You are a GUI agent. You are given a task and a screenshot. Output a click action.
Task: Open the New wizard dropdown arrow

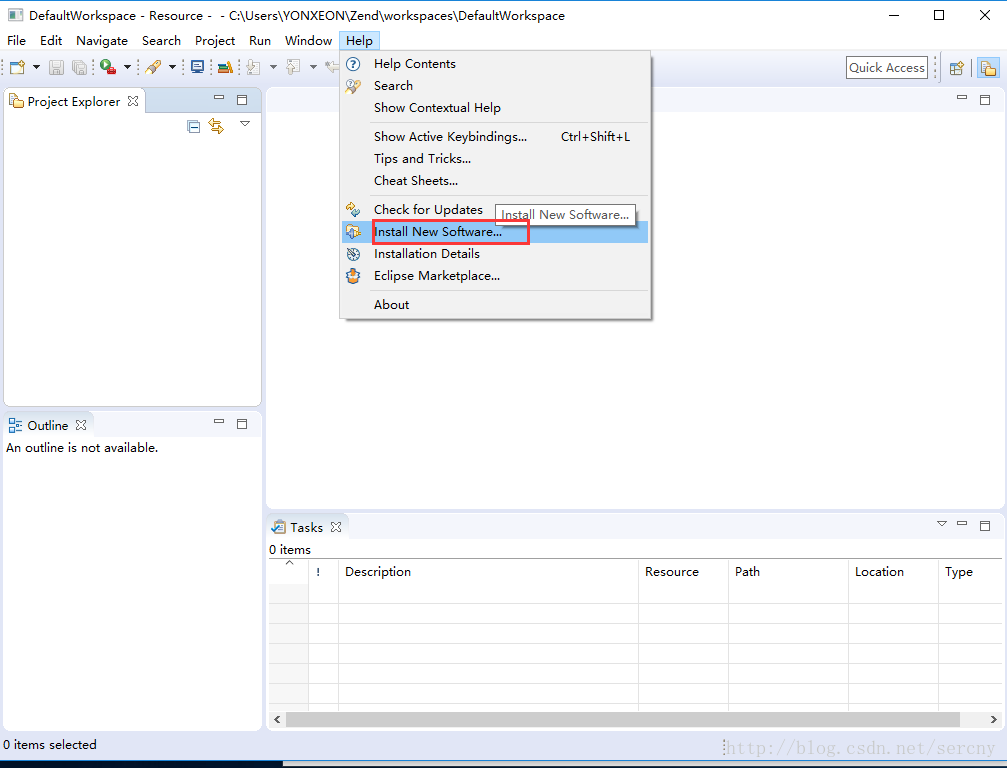(36, 67)
